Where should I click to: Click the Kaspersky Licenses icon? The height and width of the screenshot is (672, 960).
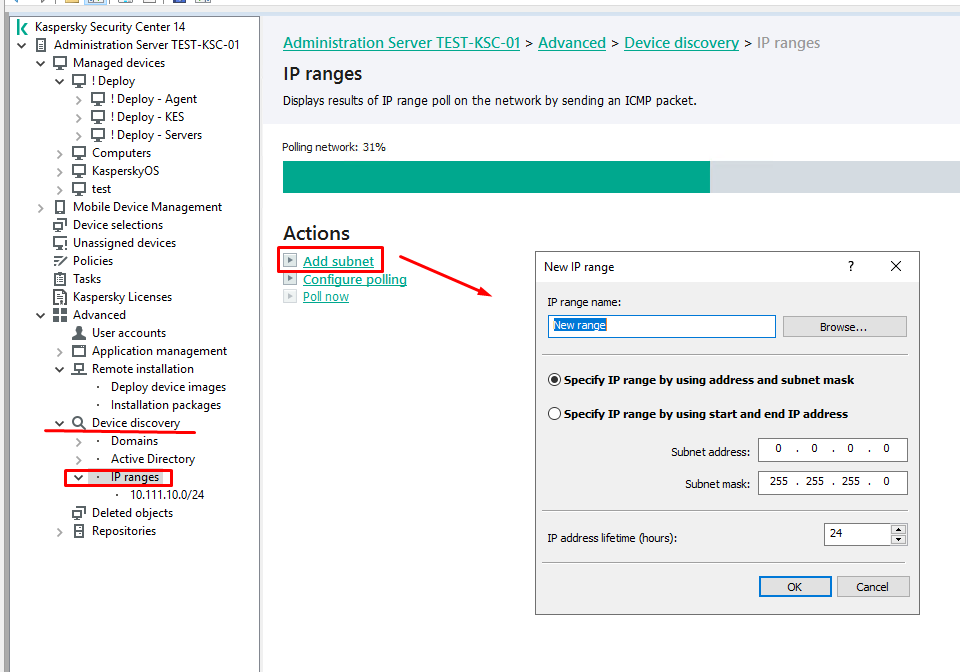60,297
